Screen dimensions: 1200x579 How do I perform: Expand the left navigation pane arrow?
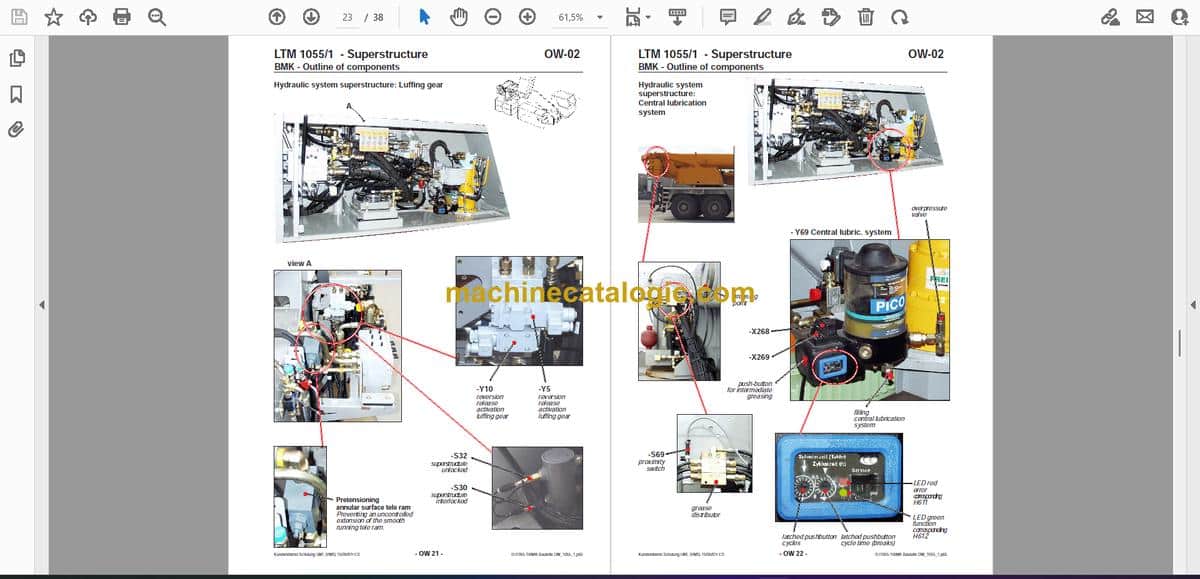[x=41, y=305]
